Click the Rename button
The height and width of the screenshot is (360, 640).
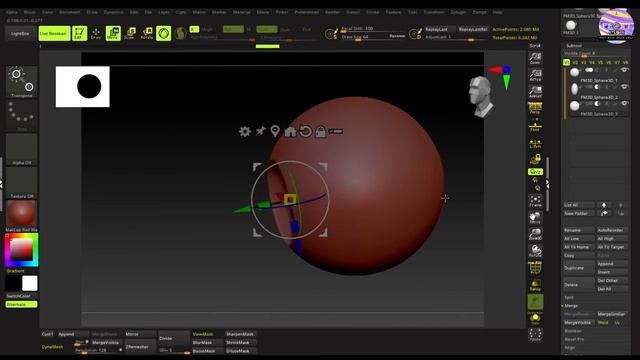point(578,230)
